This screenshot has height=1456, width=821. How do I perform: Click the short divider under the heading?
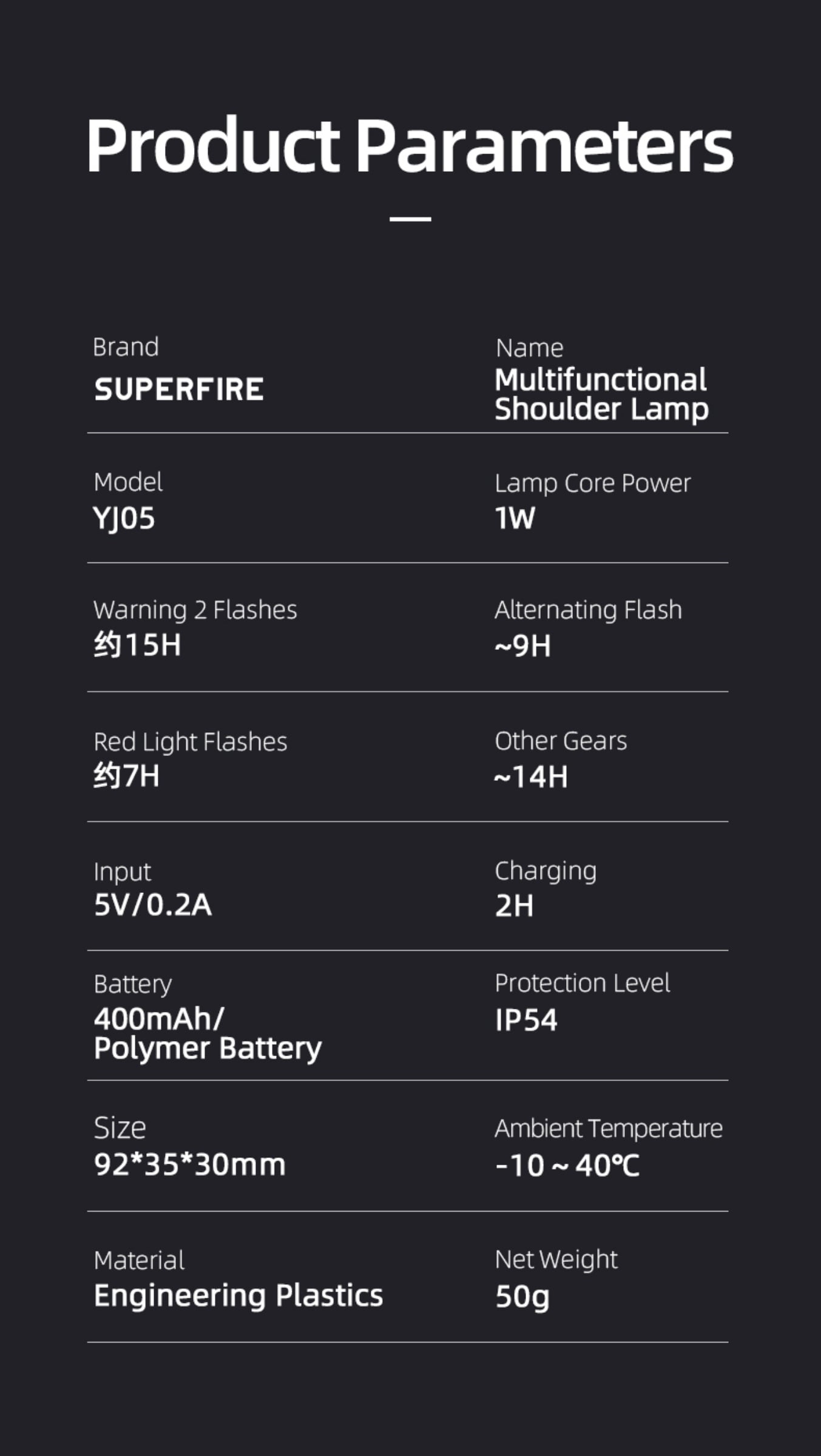pyautogui.click(x=410, y=218)
